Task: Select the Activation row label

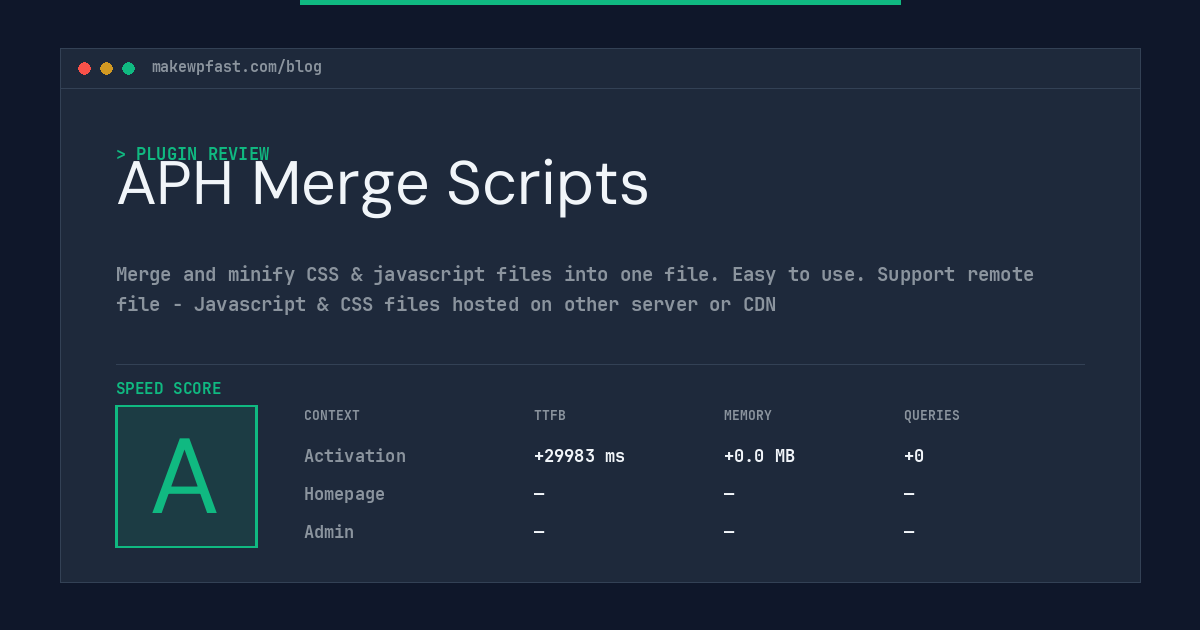Action: click(x=355, y=456)
